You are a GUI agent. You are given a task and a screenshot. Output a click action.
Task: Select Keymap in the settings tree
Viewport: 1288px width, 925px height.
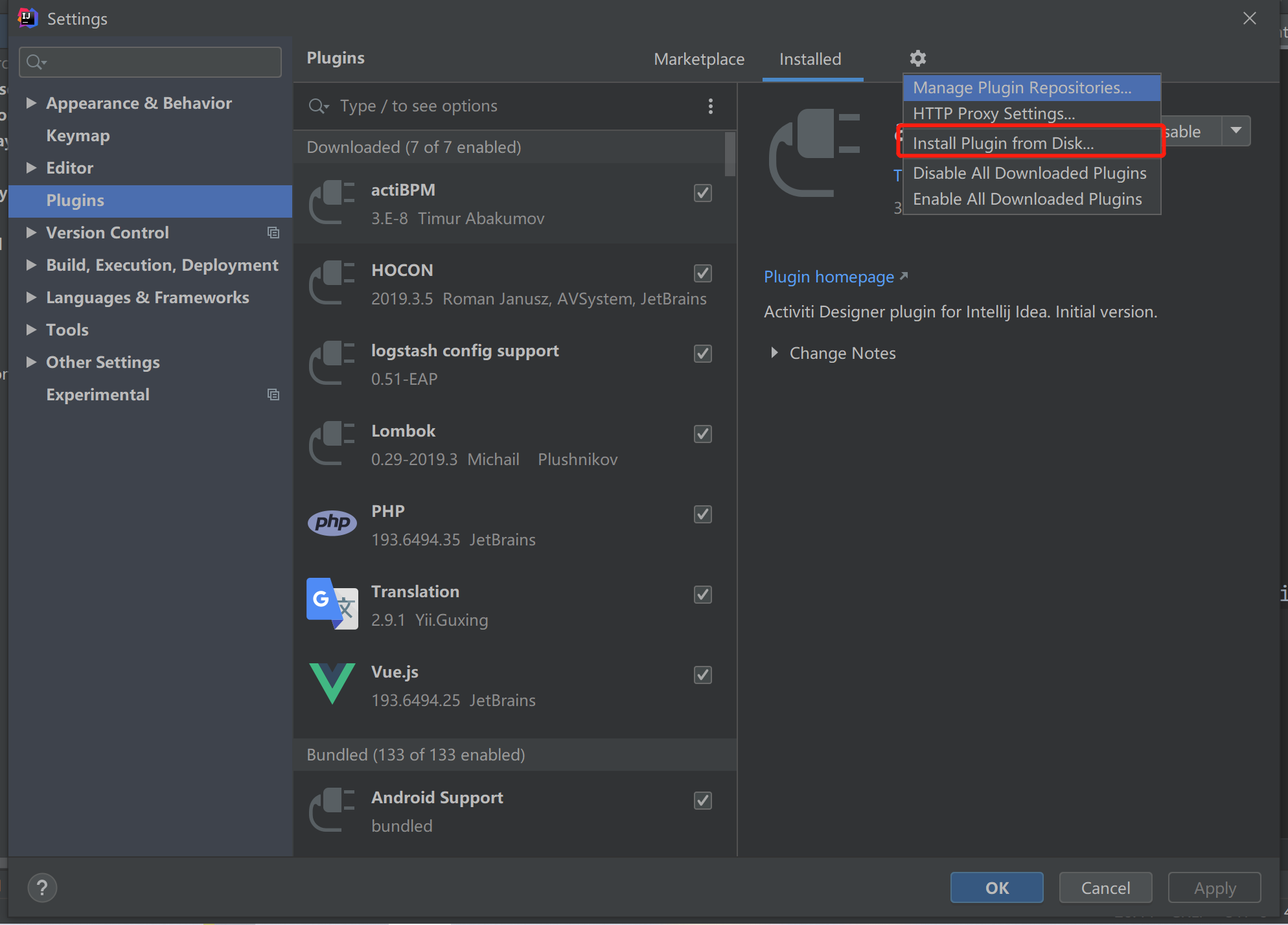[x=78, y=135]
